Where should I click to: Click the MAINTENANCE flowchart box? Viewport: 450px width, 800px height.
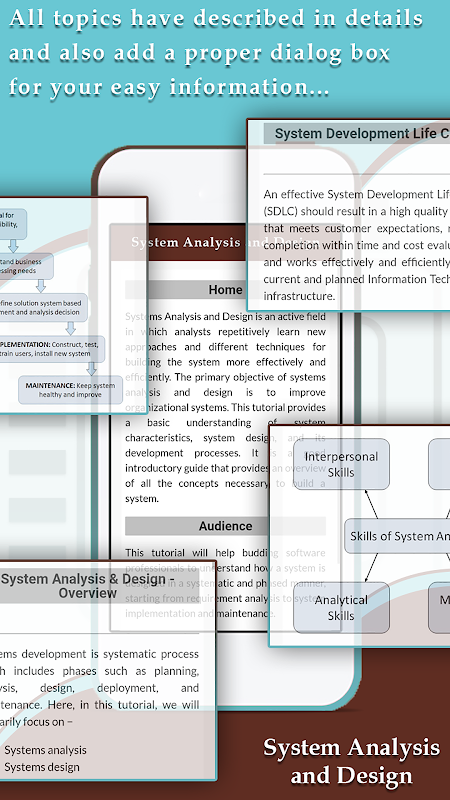(70, 390)
